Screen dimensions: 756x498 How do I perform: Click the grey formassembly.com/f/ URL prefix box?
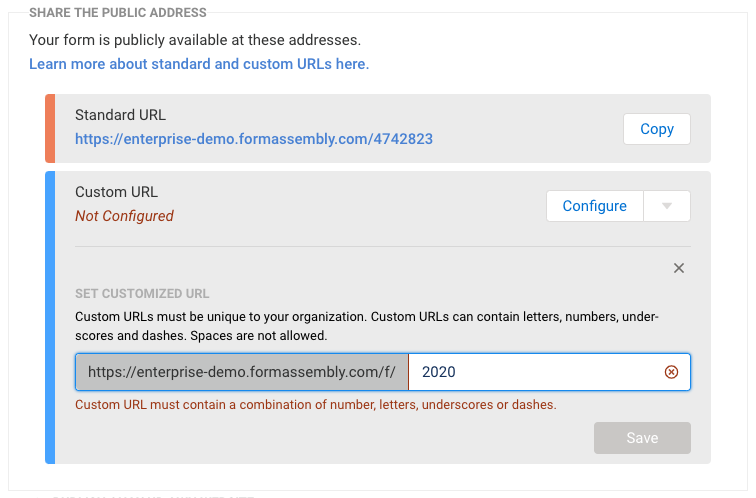pos(242,372)
